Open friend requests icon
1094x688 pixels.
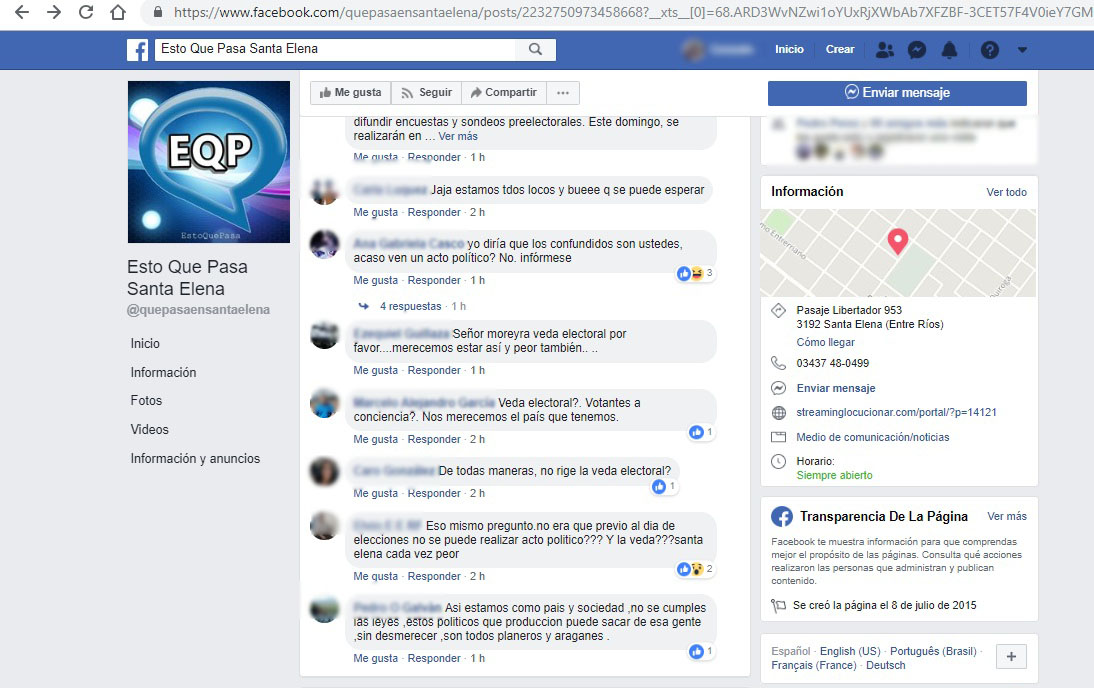884,50
